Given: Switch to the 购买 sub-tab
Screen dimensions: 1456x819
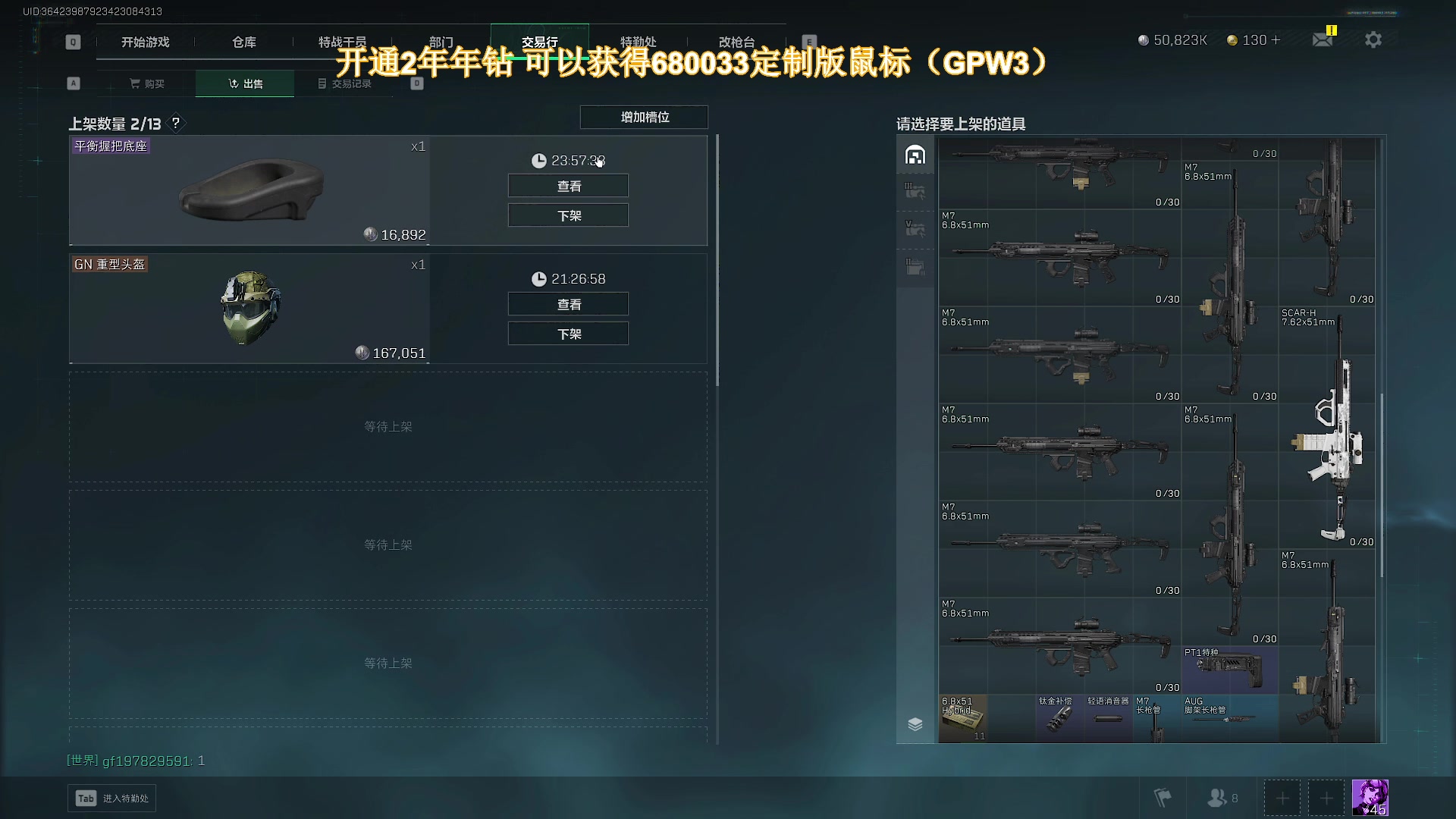Looking at the screenshot, I should 146,83.
